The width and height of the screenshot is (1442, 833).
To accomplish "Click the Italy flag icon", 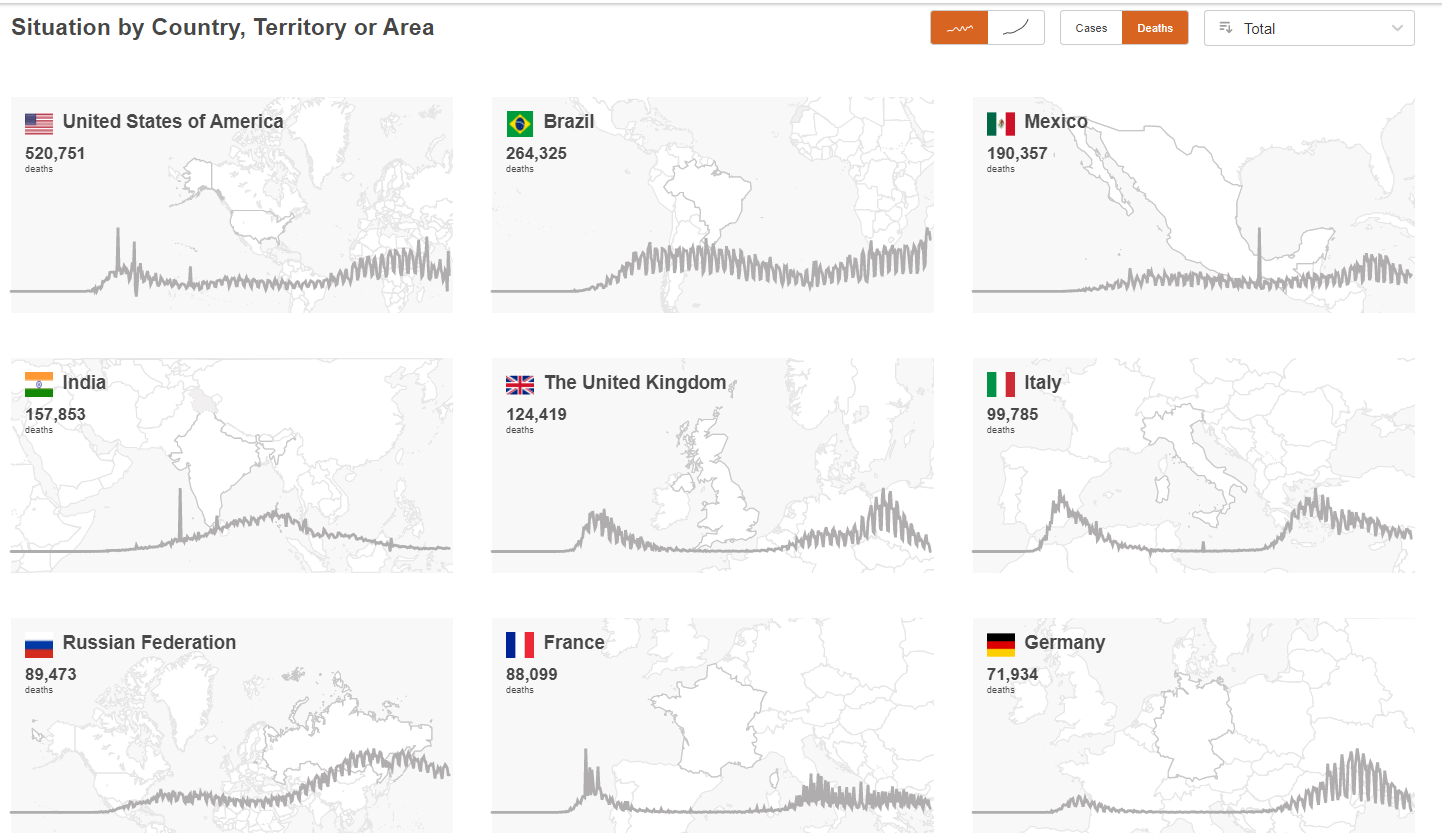I will [1001, 385].
